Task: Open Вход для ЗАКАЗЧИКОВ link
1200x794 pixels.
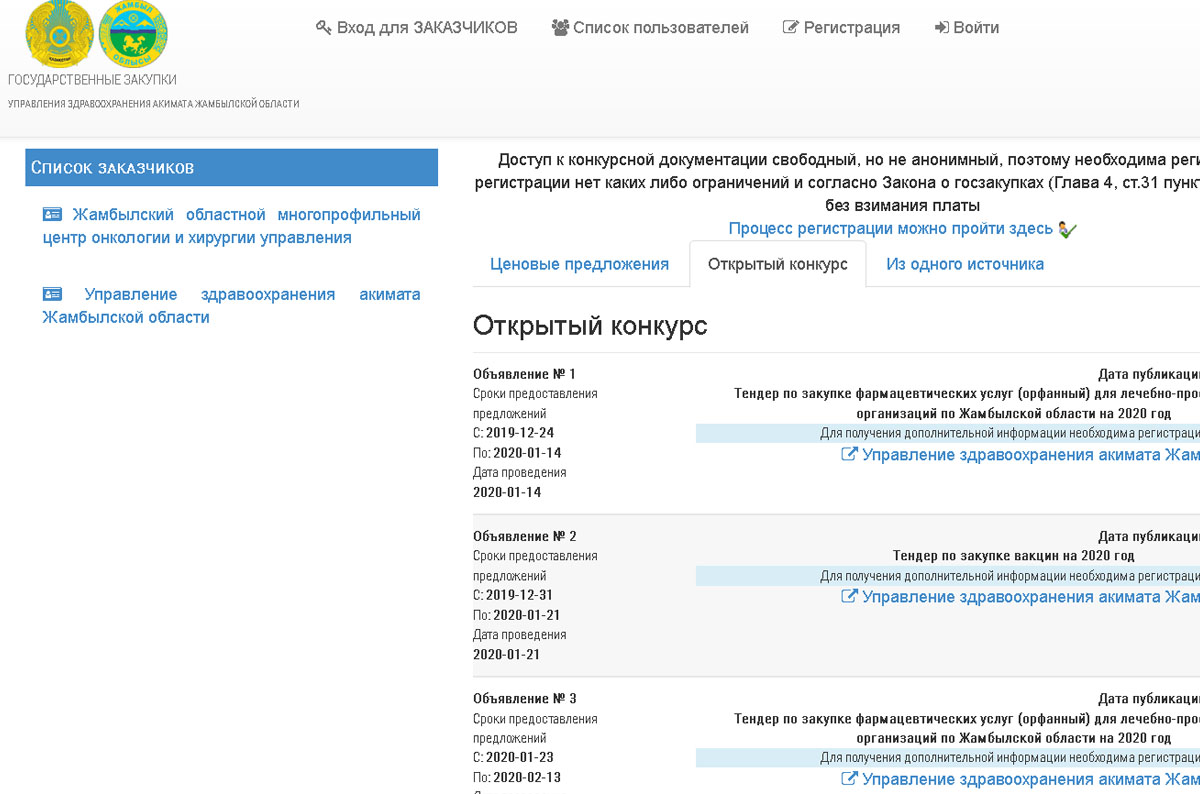Action: (427, 28)
